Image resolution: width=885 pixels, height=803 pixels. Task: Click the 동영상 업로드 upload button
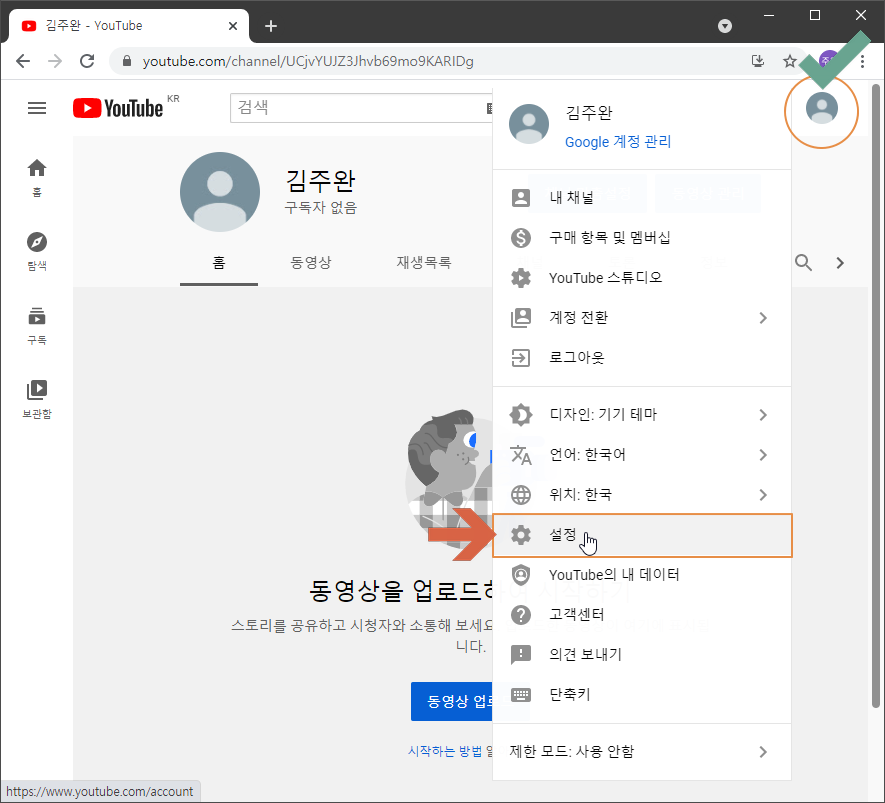pos(452,701)
